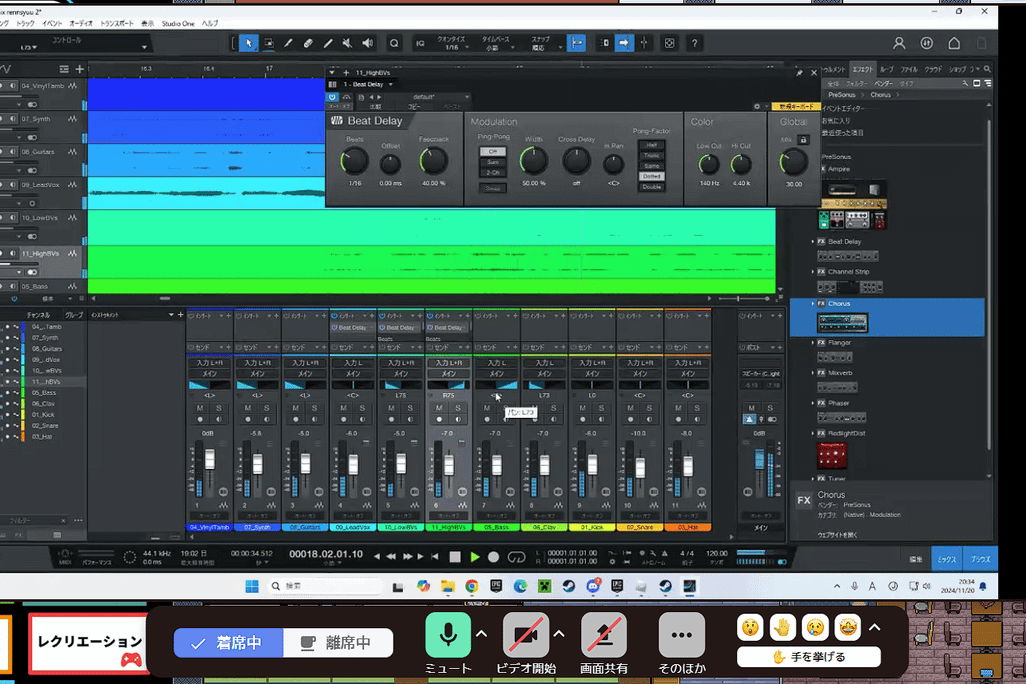
Task: Mute the 09_LeadVox mixer channel
Action: [x=344, y=408]
